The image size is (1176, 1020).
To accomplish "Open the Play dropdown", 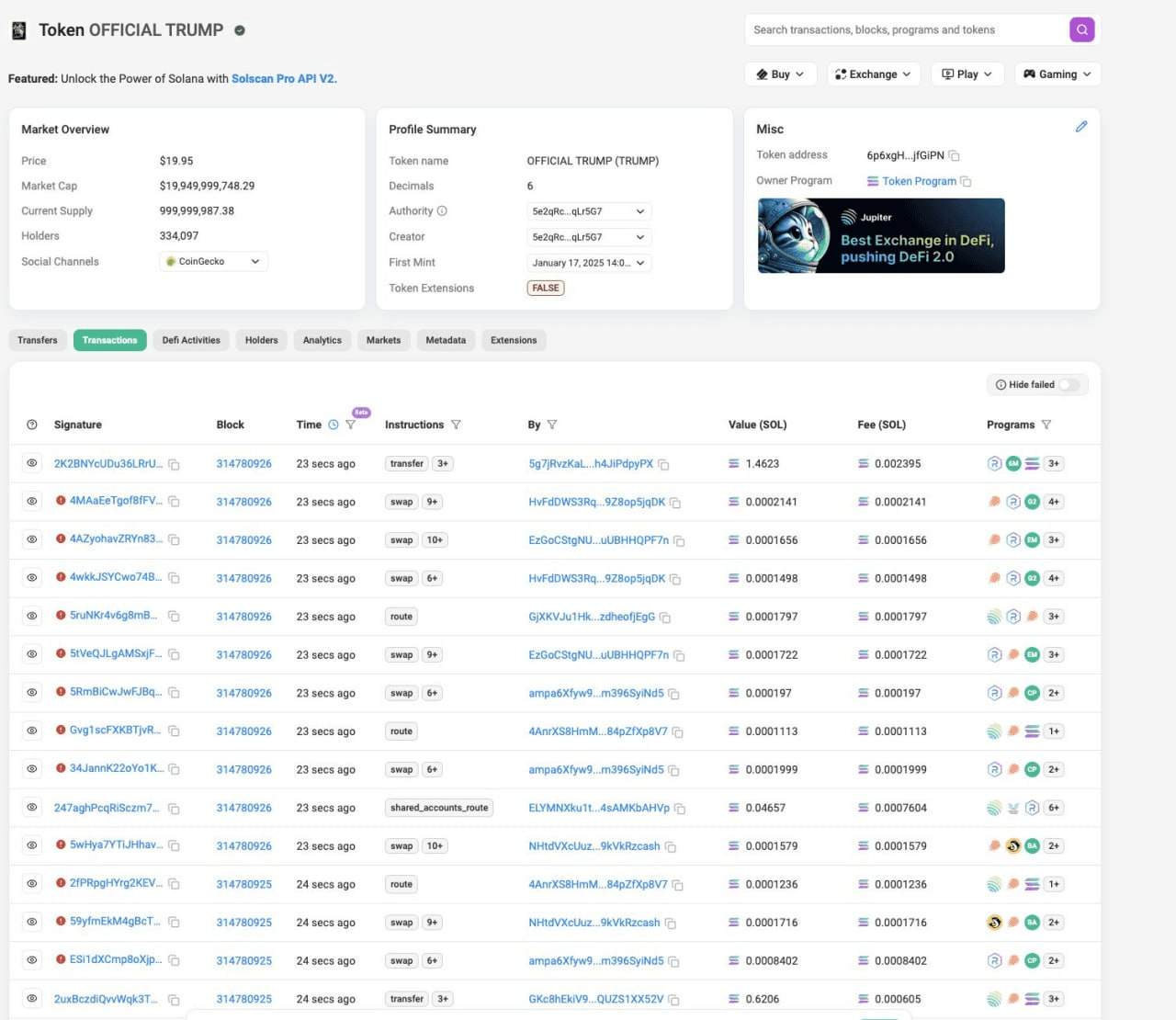I will [x=967, y=74].
